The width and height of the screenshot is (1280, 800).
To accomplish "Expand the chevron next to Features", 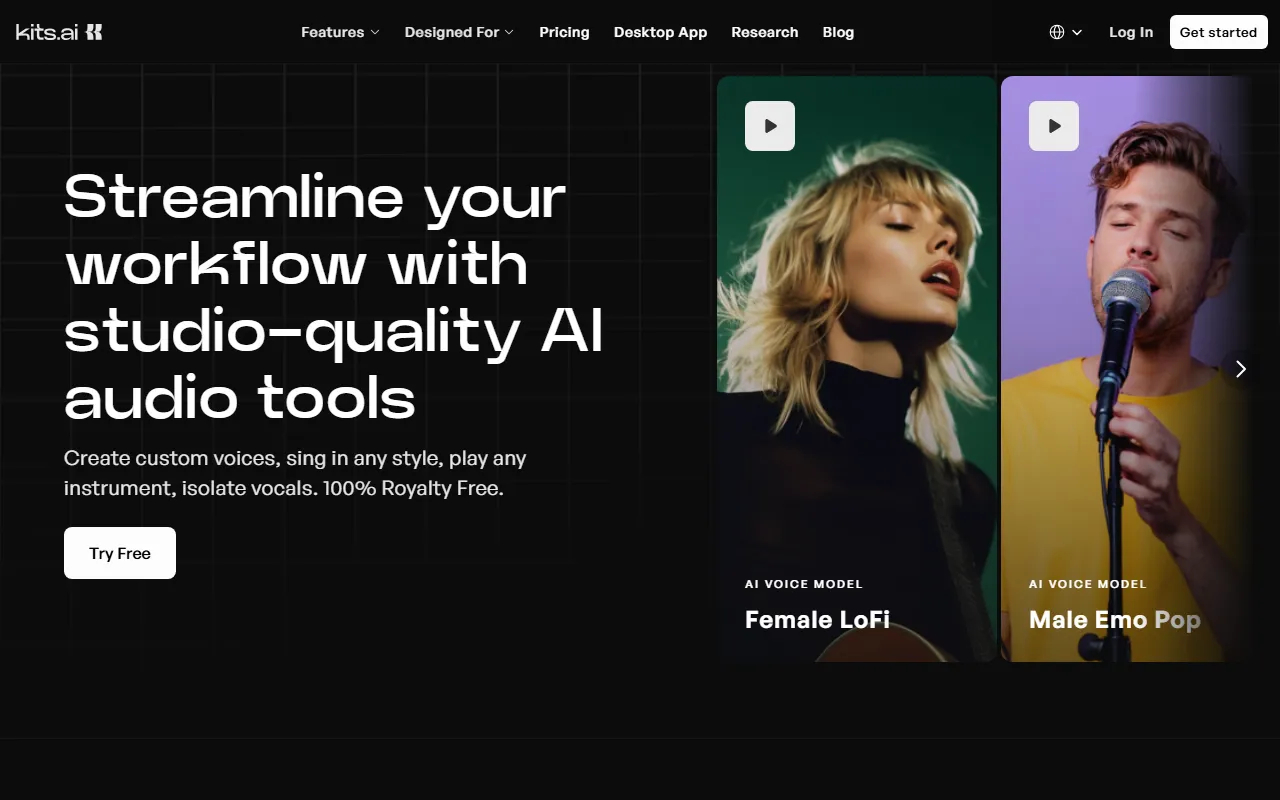I will pos(375,32).
